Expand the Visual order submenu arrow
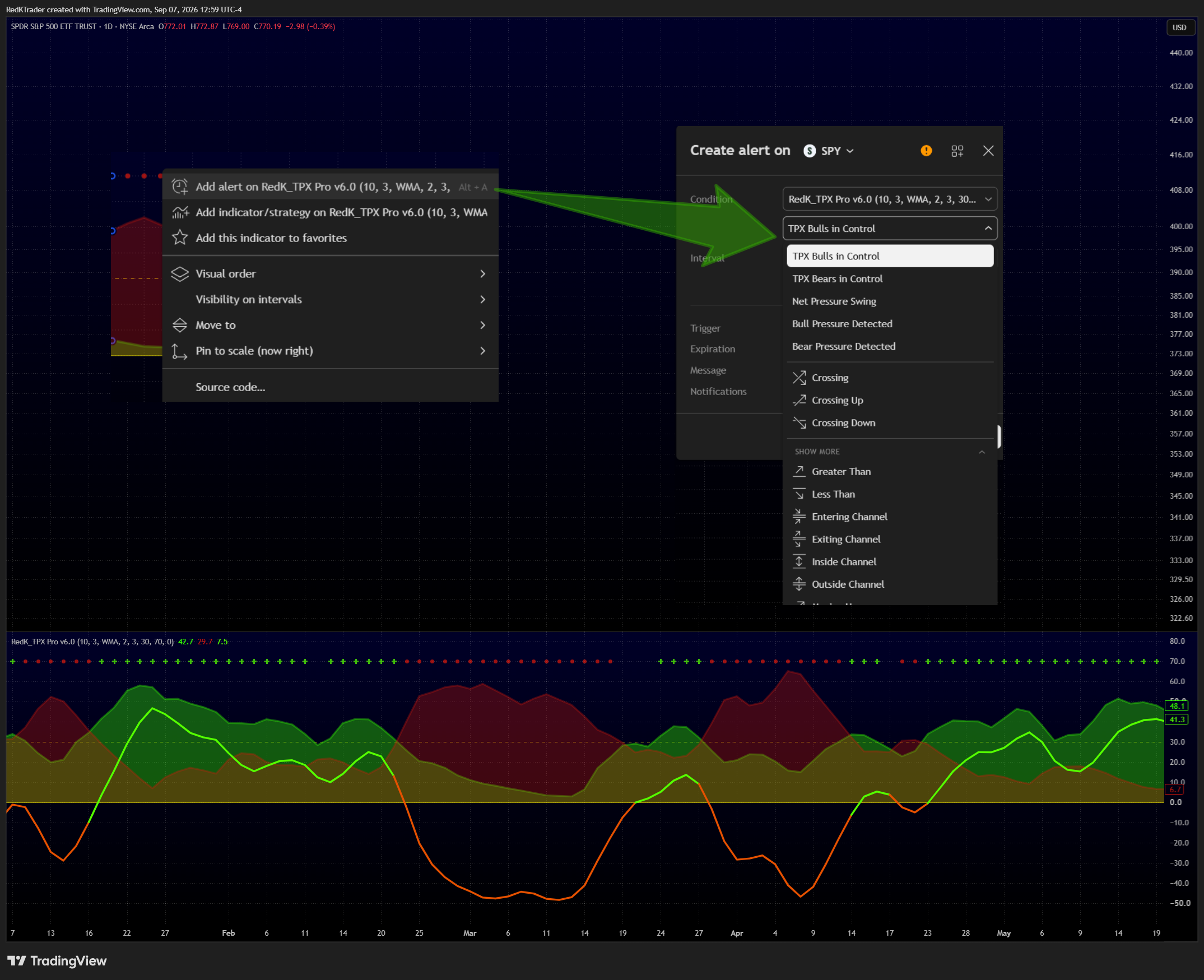Image resolution: width=1204 pixels, height=980 pixels. (482, 274)
